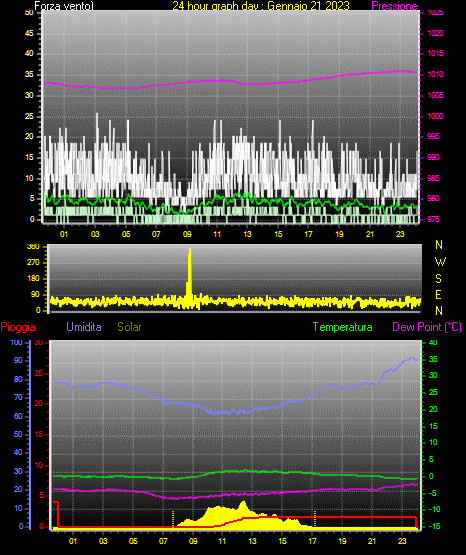The height and width of the screenshot is (555, 466).
Task: Click hour 23 on bottom graph axis
Action: tap(402, 541)
